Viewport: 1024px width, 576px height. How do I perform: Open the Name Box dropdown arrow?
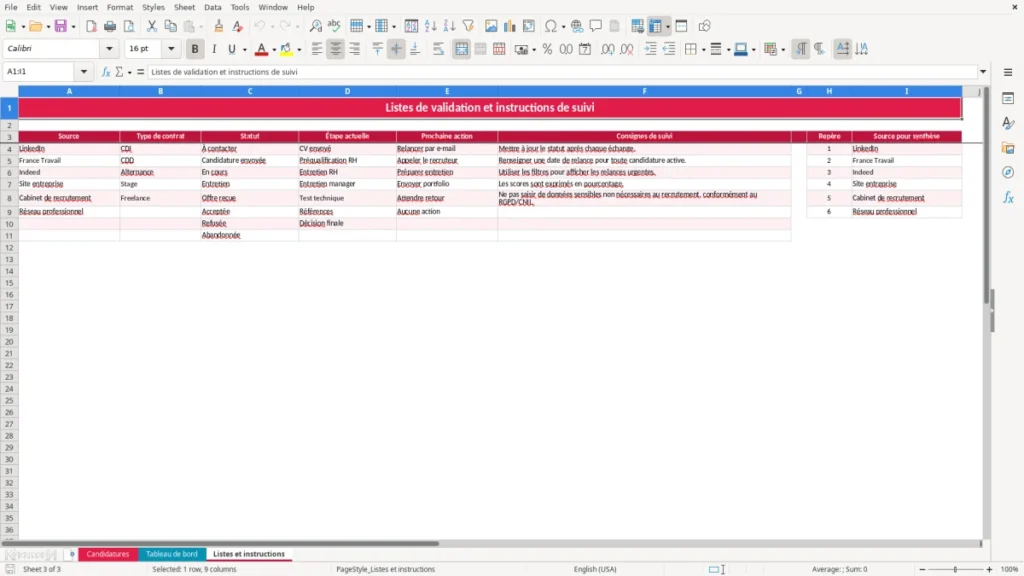pos(84,72)
